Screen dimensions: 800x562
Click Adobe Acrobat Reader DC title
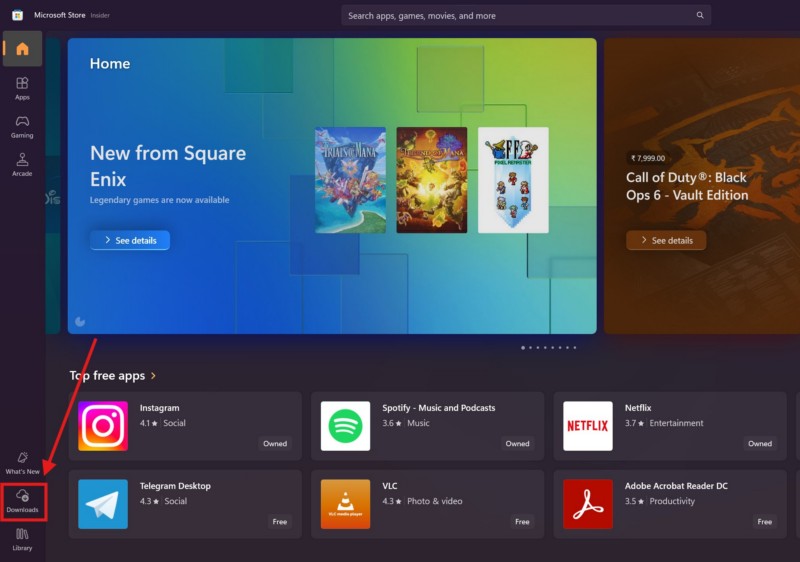(676, 486)
